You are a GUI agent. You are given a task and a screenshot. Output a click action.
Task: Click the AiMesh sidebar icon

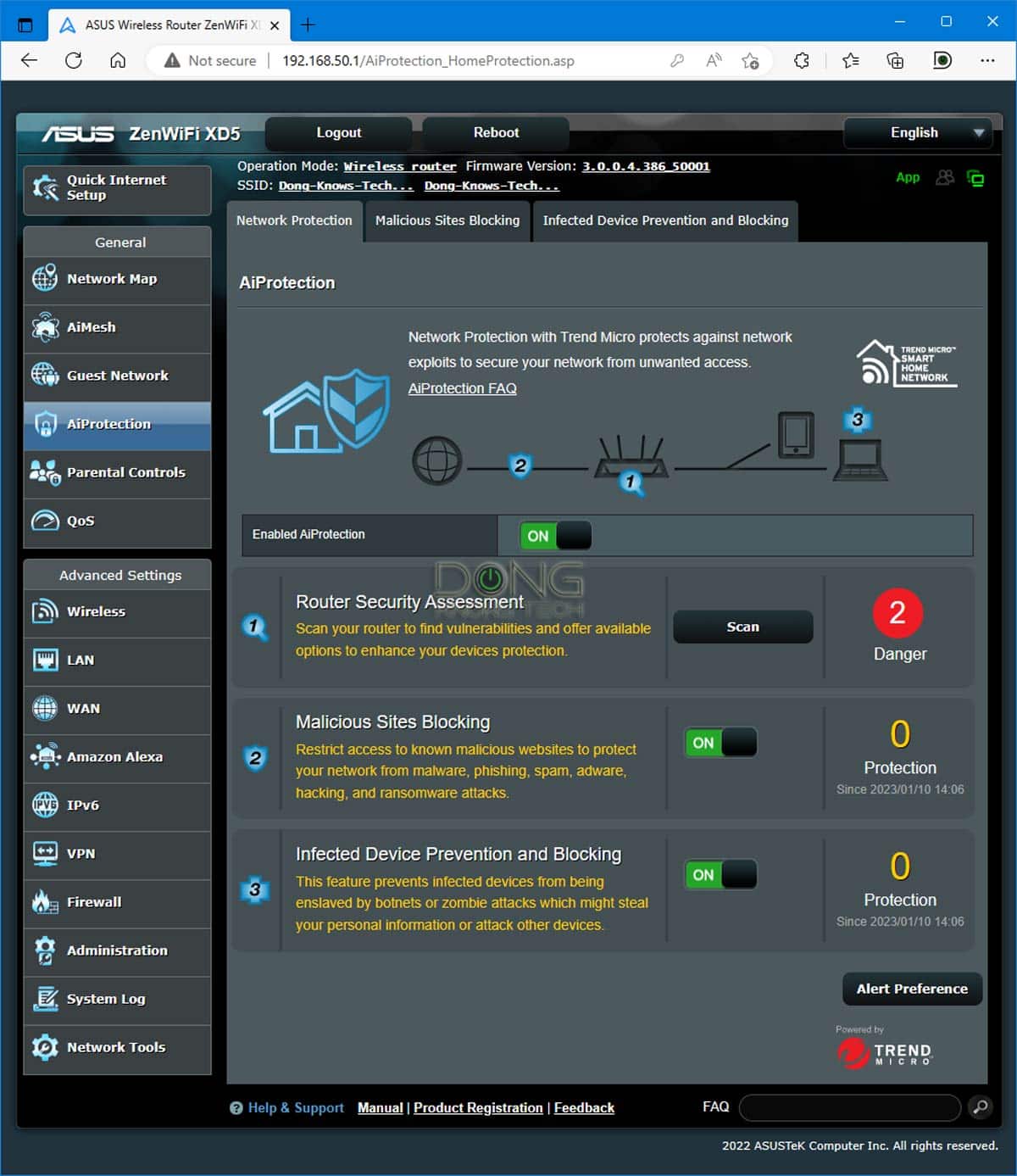click(x=45, y=327)
